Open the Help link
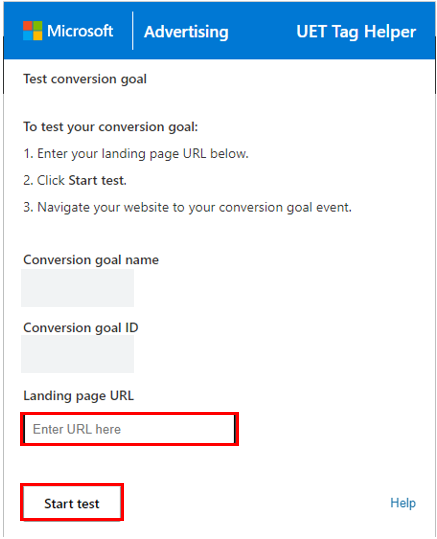Screen dimensions: 437x539 click(403, 503)
